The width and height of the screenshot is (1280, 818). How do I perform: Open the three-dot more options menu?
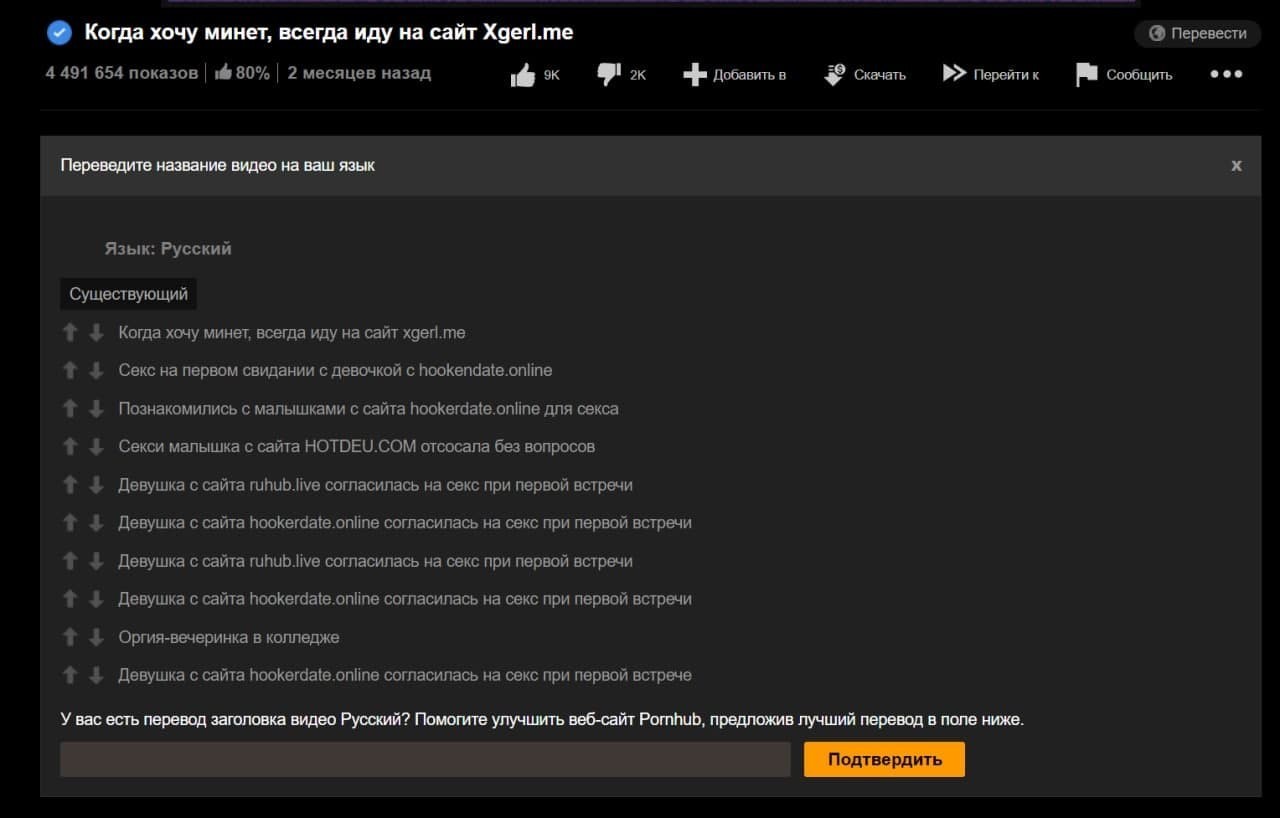(x=1226, y=74)
